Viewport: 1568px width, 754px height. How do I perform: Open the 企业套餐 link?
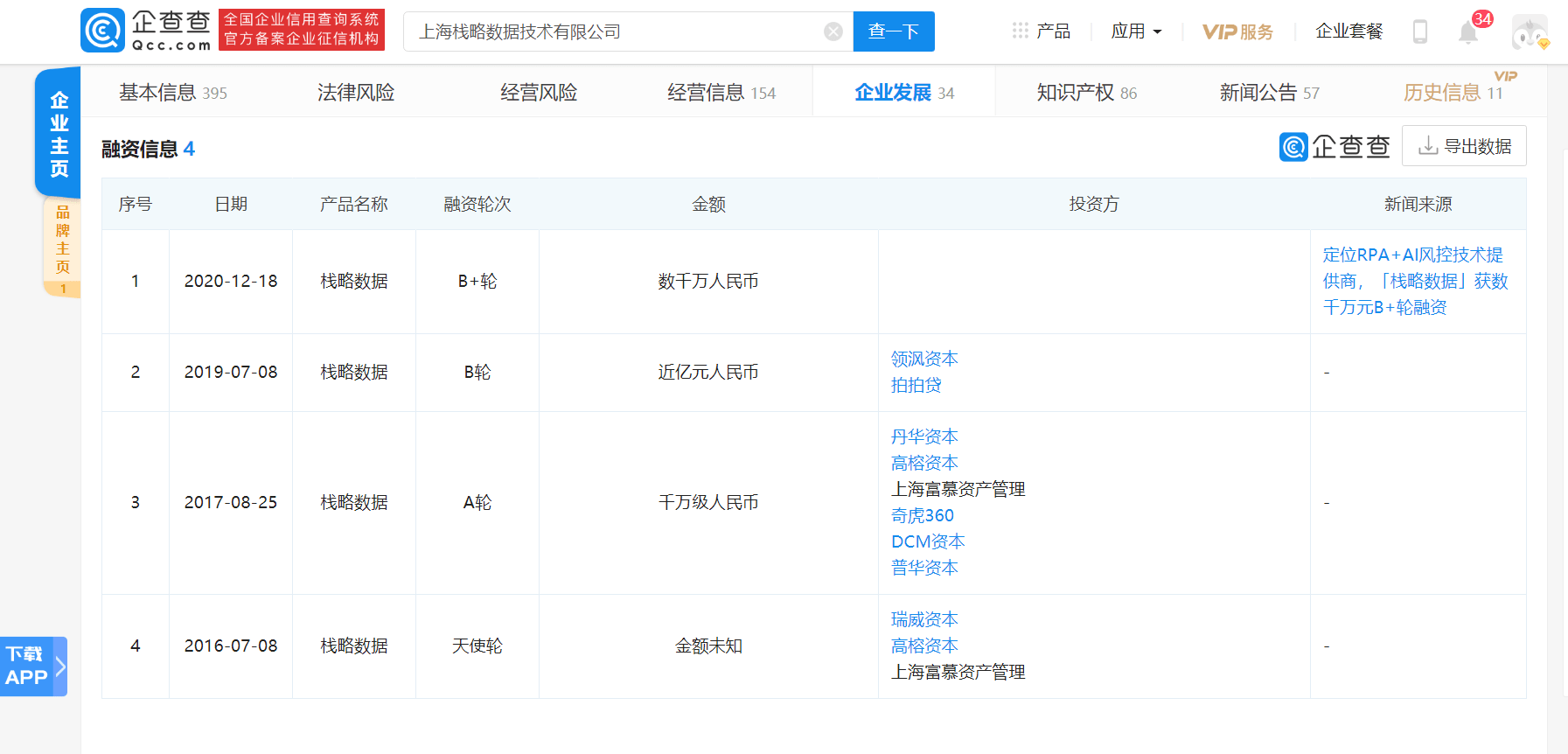pos(1349,31)
